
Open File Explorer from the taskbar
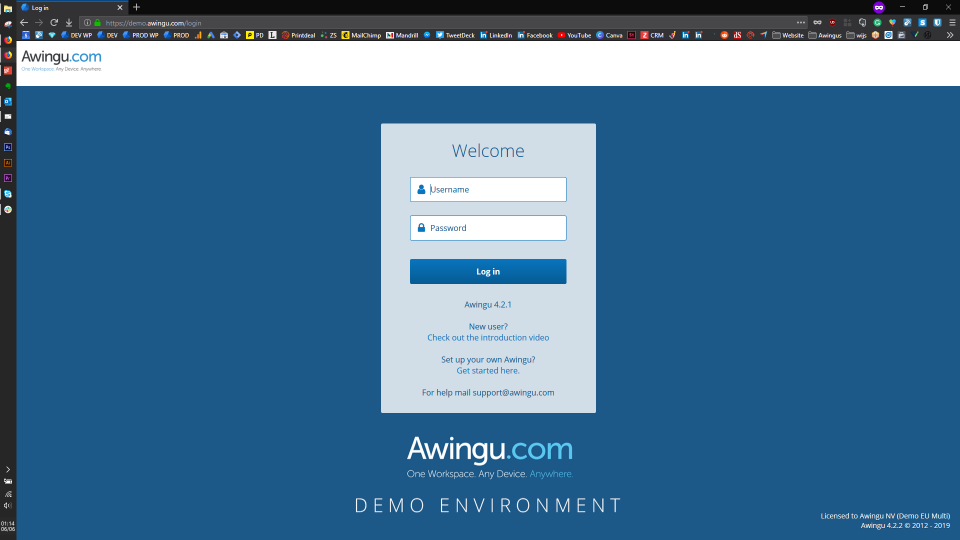(8, 9)
